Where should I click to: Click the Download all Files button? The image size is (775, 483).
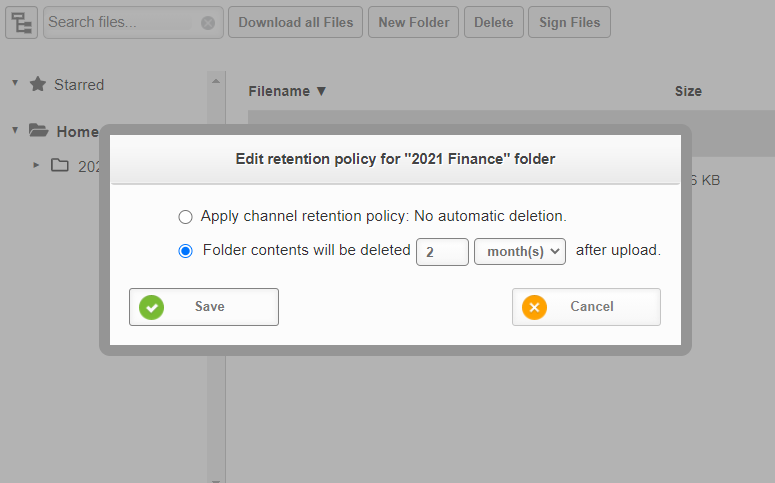click(x=295, y=22)
